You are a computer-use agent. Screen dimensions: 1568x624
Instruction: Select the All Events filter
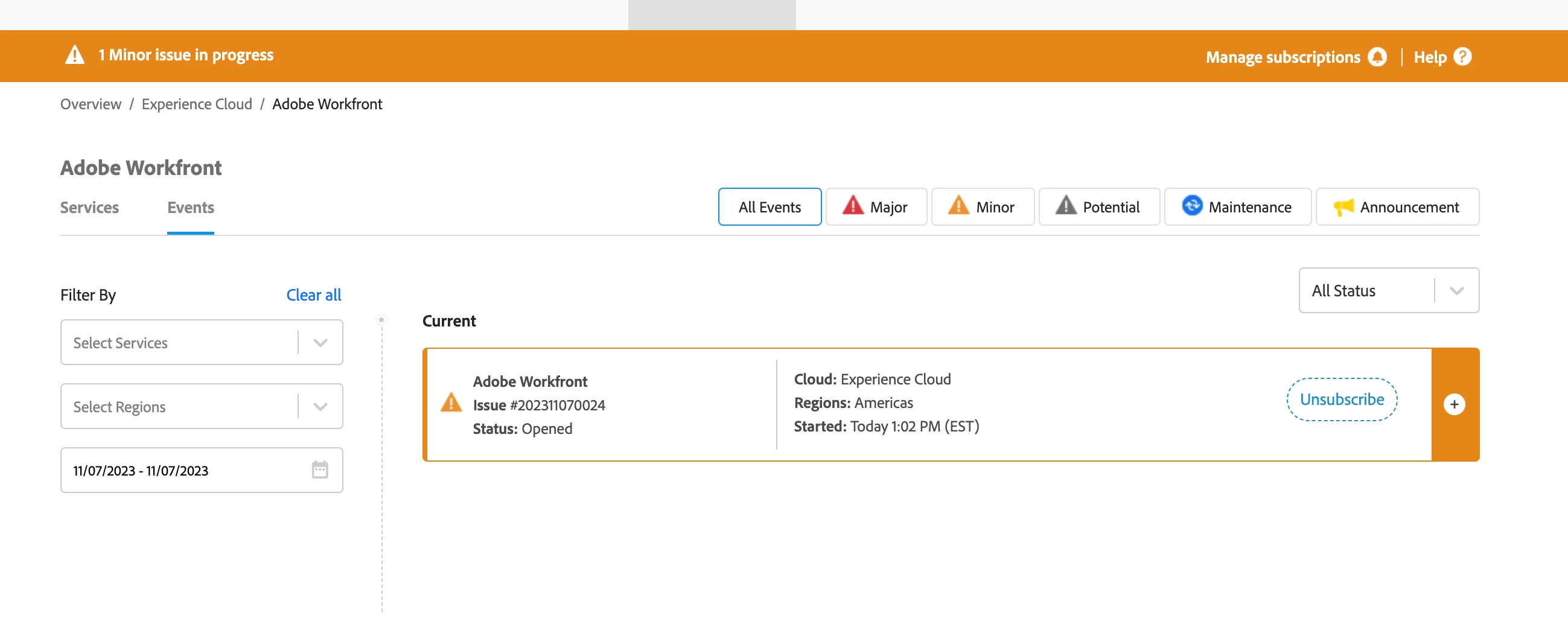(x=770, y=207)
